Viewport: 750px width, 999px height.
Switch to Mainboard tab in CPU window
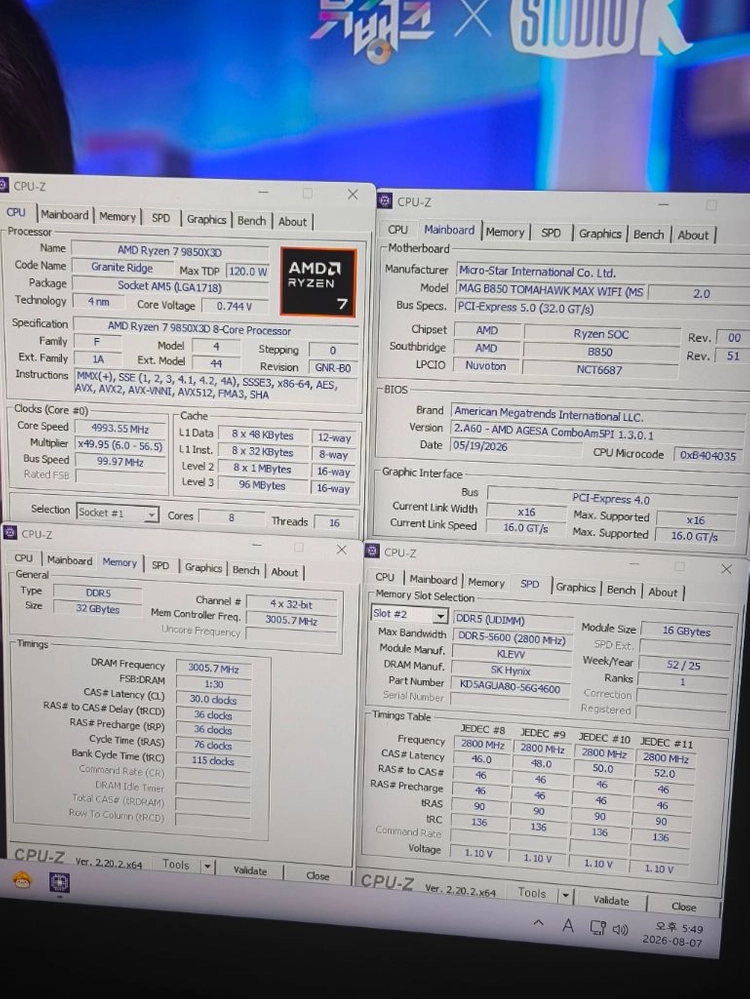pos(64,215)
